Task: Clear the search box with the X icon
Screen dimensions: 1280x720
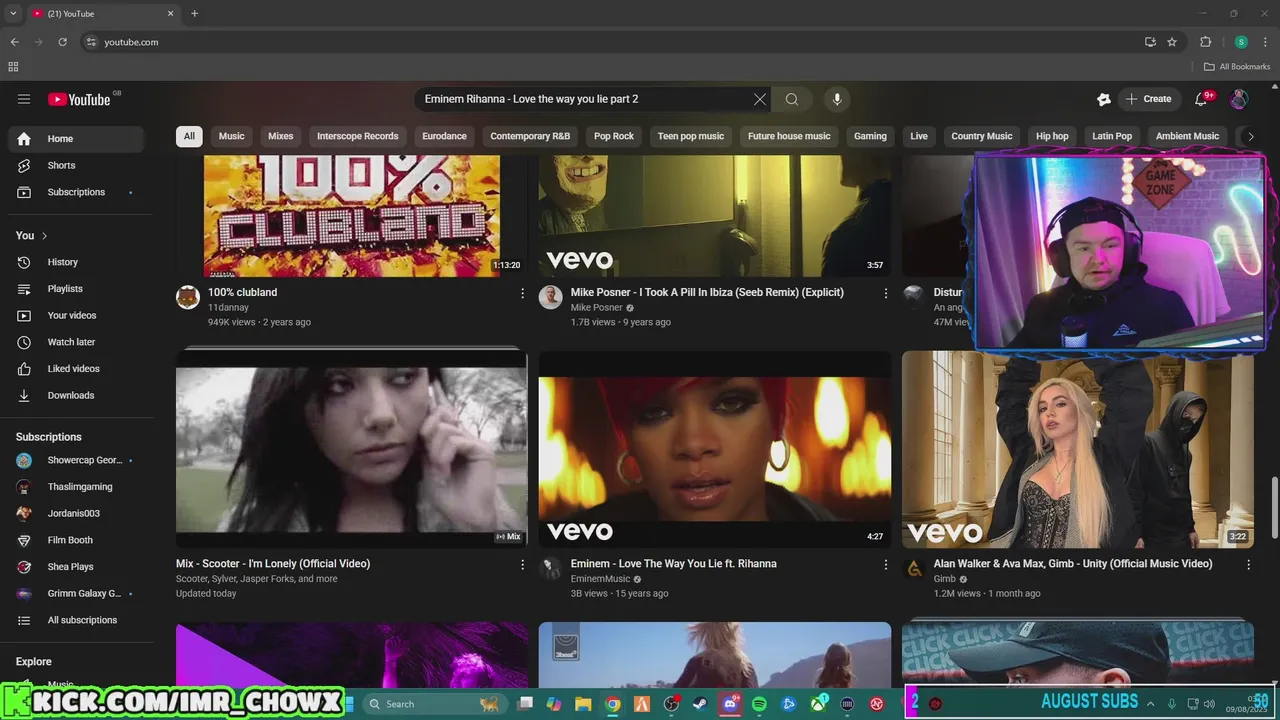Action: click(760, 99)
